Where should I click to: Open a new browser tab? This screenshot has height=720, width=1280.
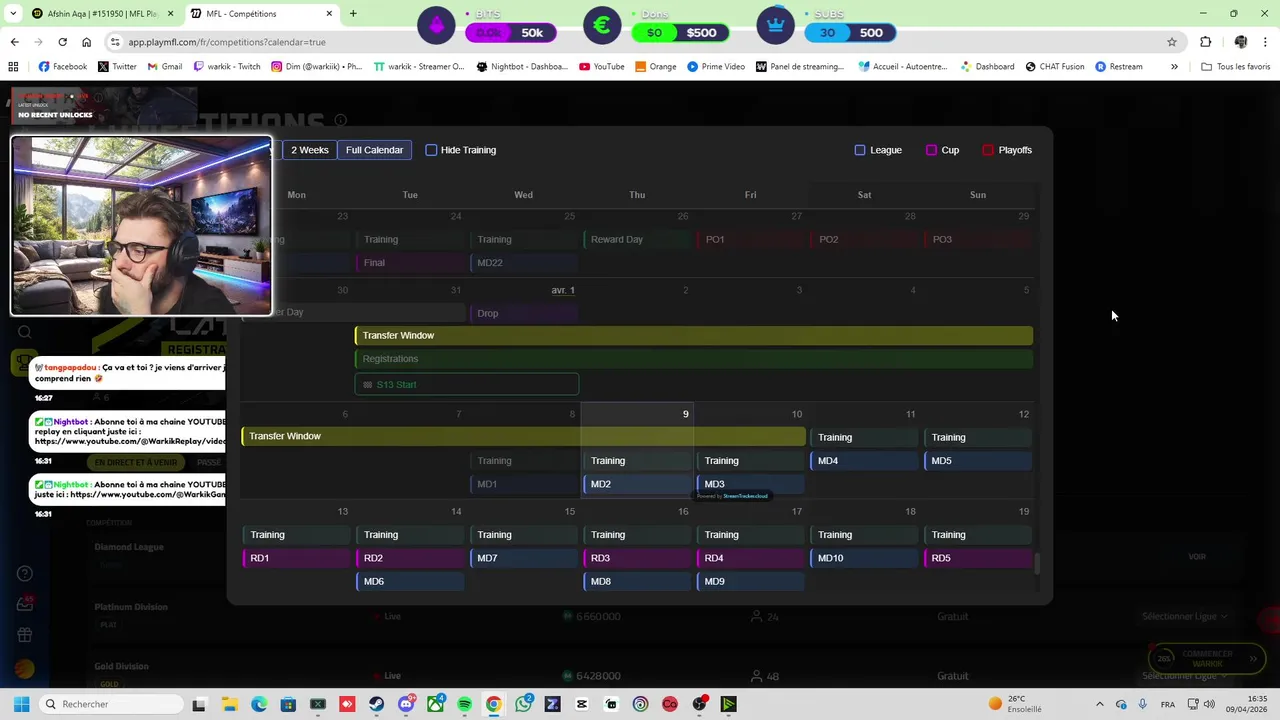pos(353,14)
